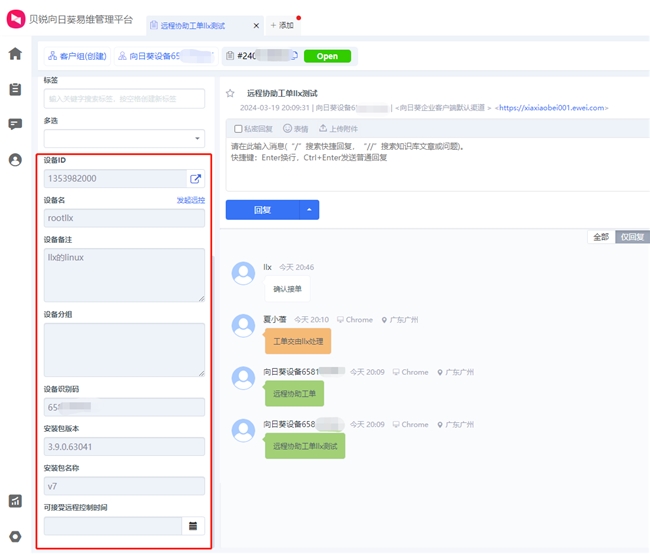Click the 表情 emoji button

coord(296,129)
